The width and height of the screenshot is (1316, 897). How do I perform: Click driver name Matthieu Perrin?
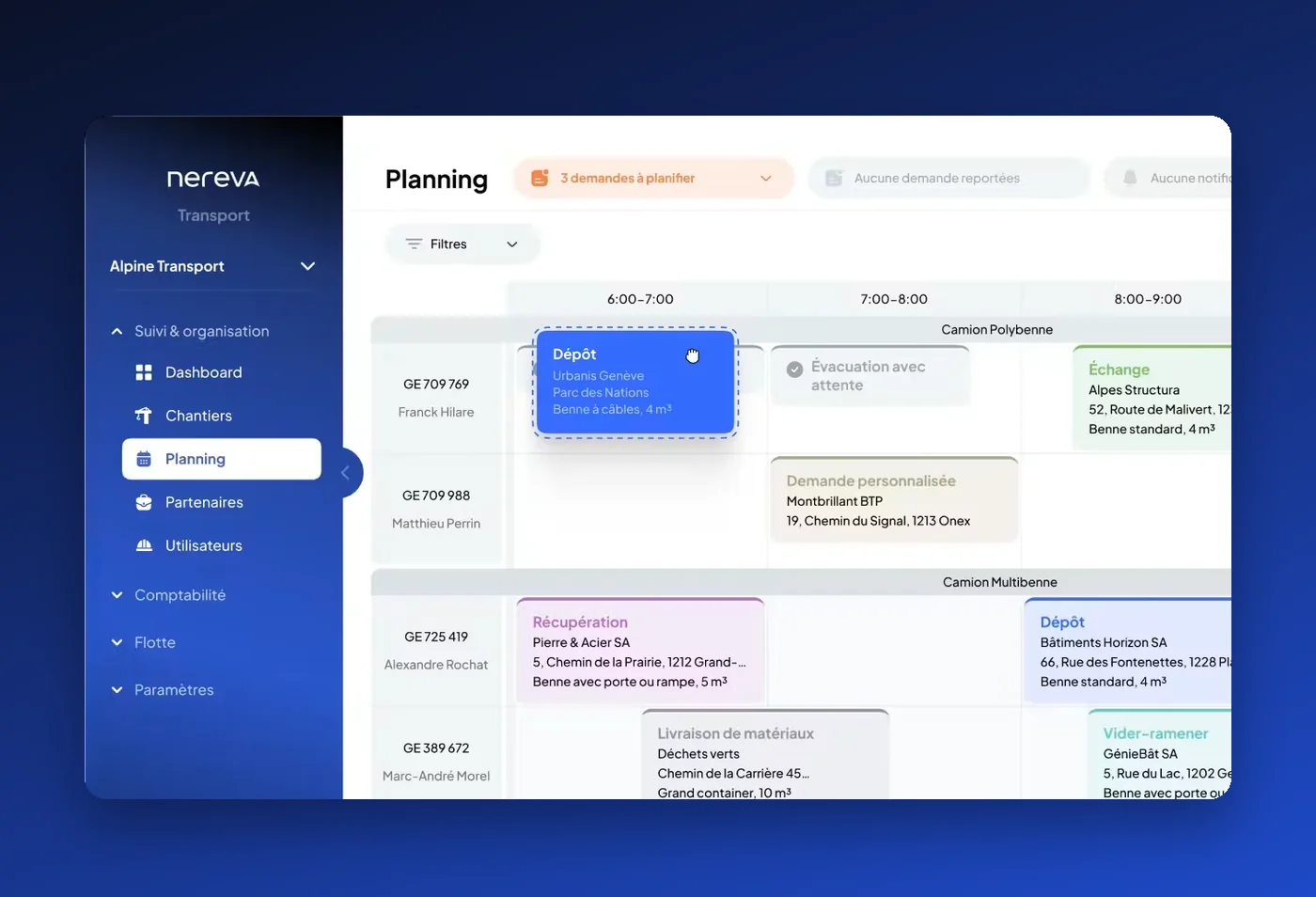point(436,524)
